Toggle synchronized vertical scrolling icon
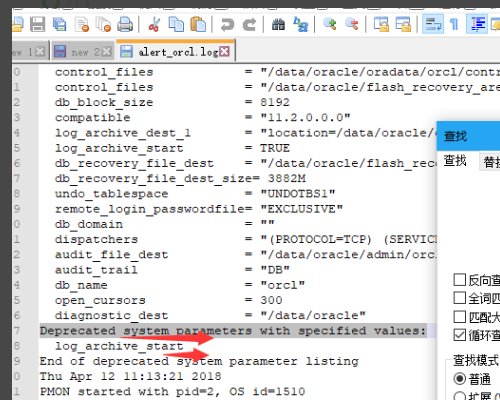The width and height of the screenshot is (500, 400). pos(381,24)
